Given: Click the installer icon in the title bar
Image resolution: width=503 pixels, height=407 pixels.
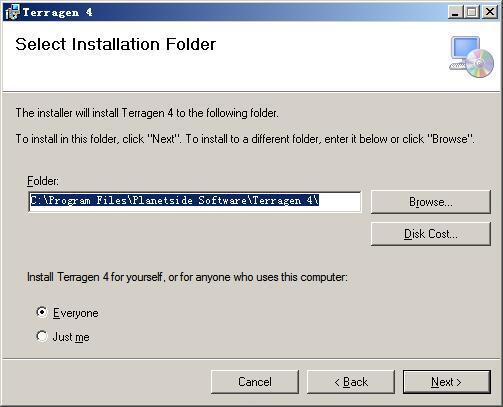Looking at the screenshot, I should coord(12,12).
